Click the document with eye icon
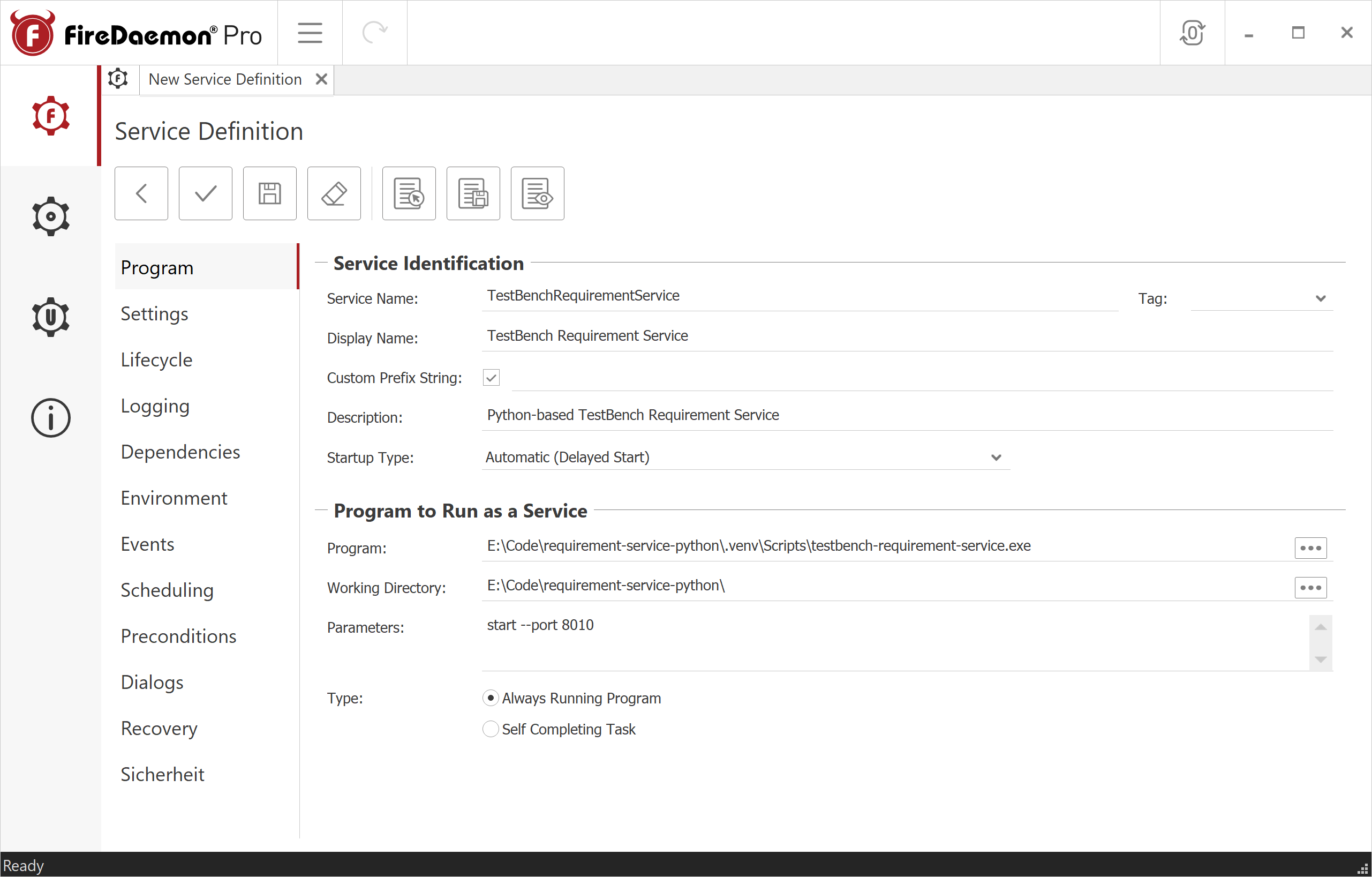This screenshot has height=877, width=1372. [537, 193]
